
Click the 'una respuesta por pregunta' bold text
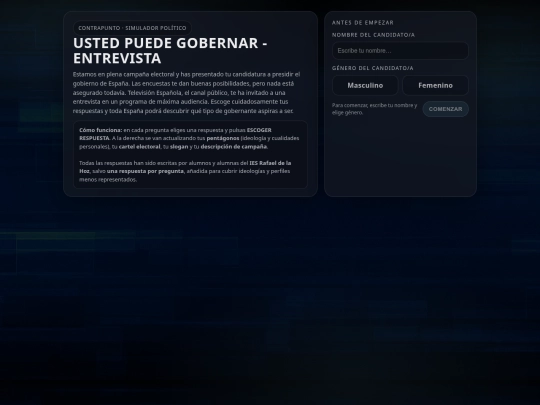coord(146,171)
